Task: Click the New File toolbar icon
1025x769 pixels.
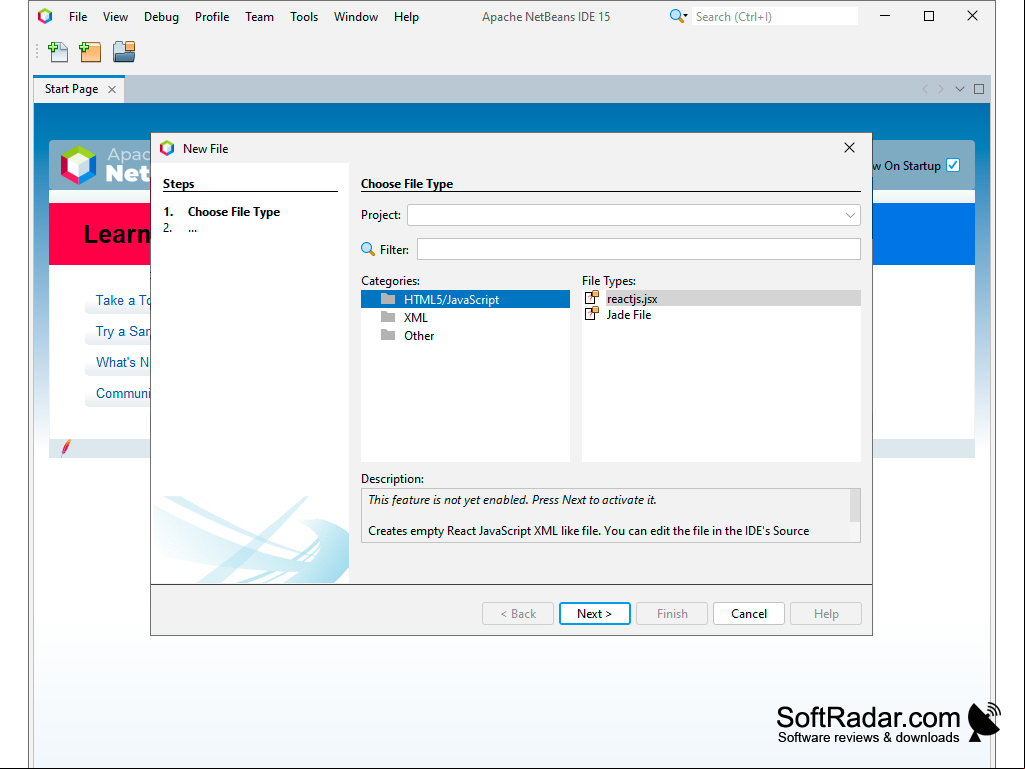Action: point(58,52)
